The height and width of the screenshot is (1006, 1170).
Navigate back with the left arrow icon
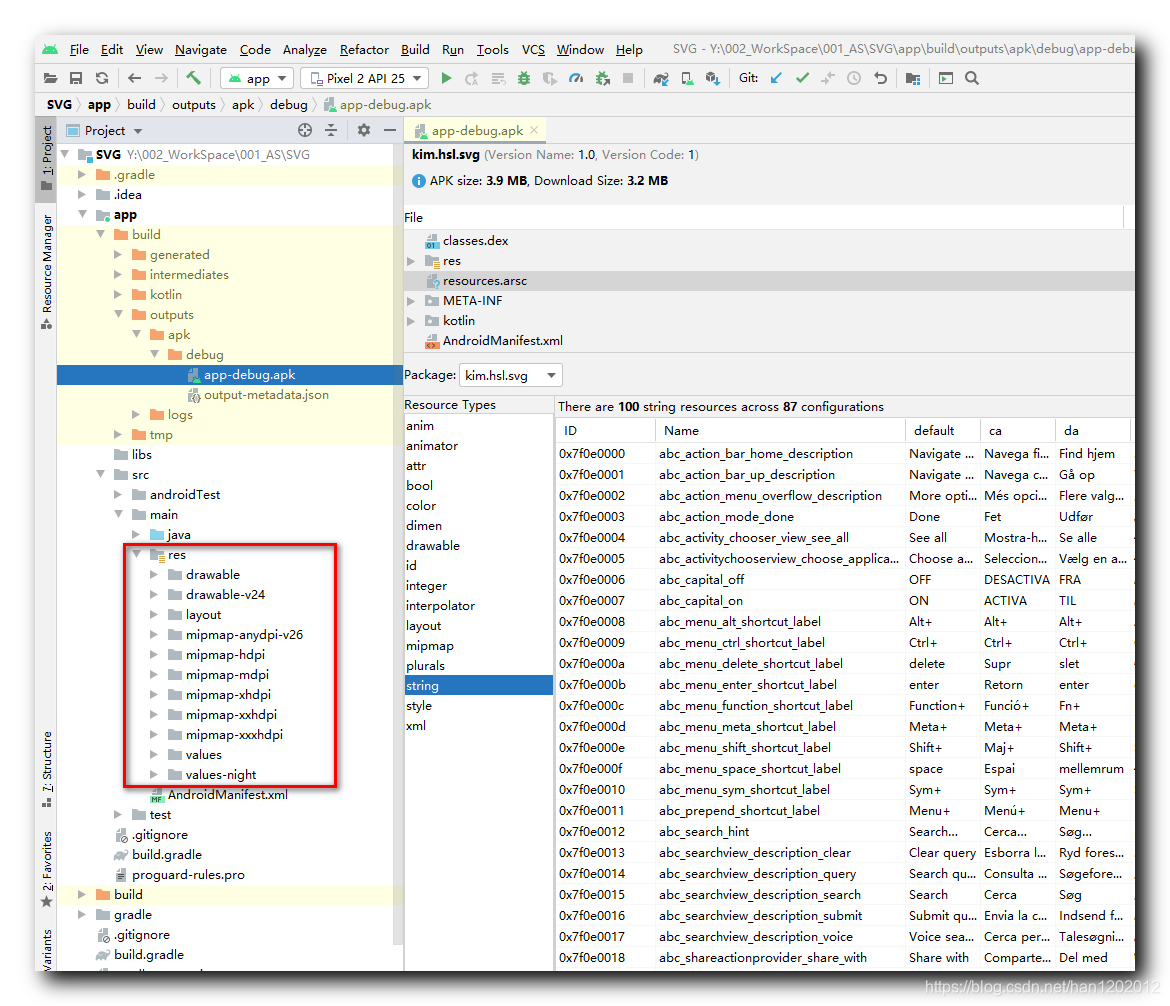click(134, 78)
